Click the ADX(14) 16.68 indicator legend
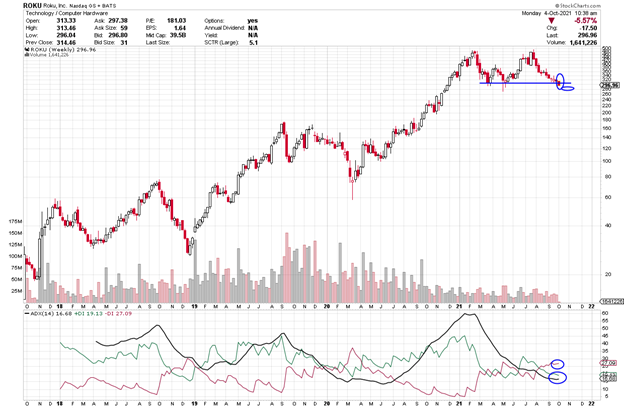The image size is (624, 408). pos(52,314)
